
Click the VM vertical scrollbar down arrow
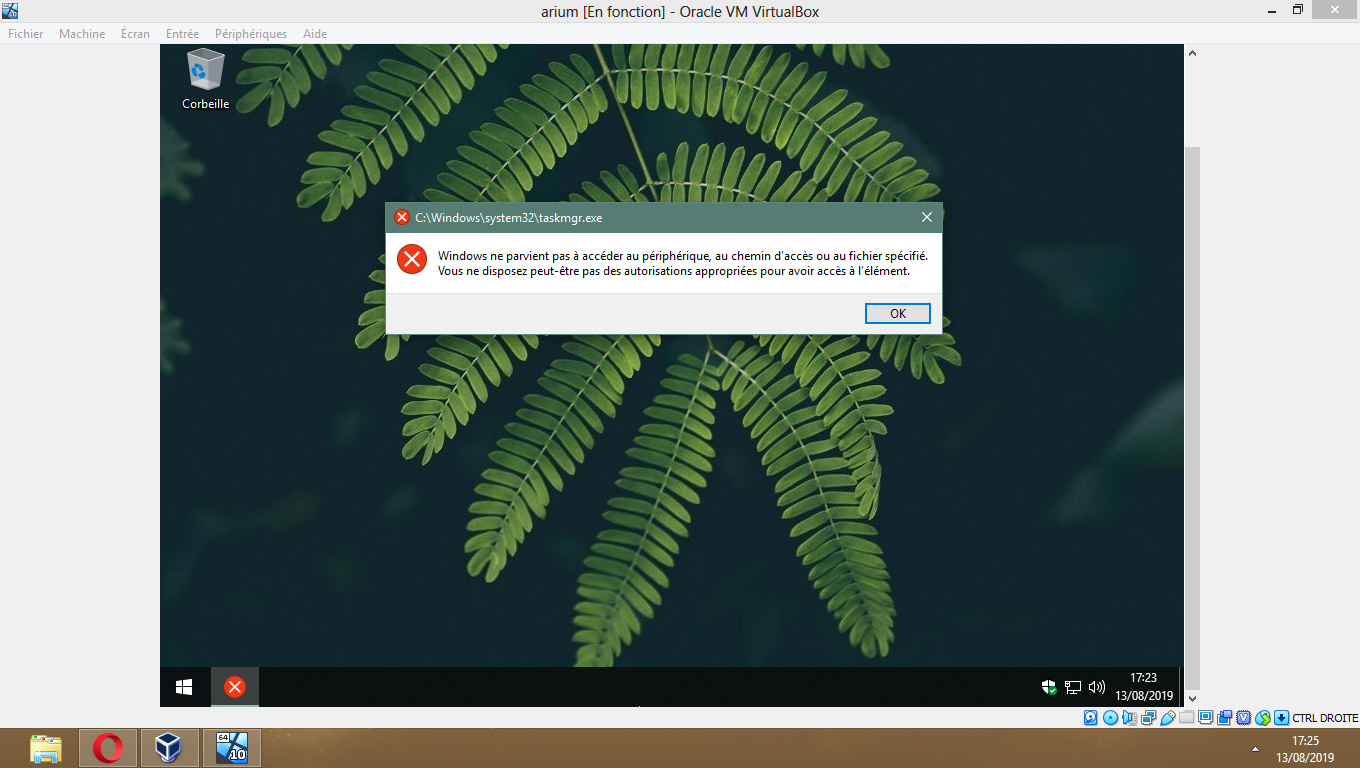[x=1192, y=697]
